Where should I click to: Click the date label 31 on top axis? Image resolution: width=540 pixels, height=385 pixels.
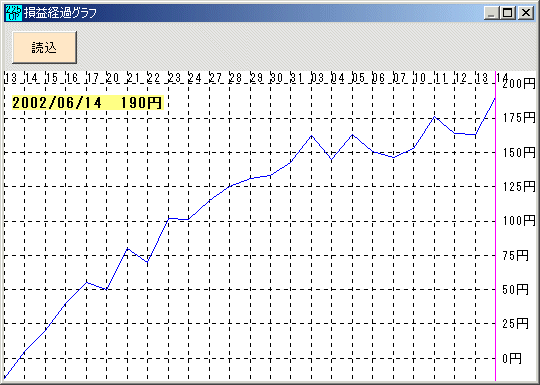[297, 78]
